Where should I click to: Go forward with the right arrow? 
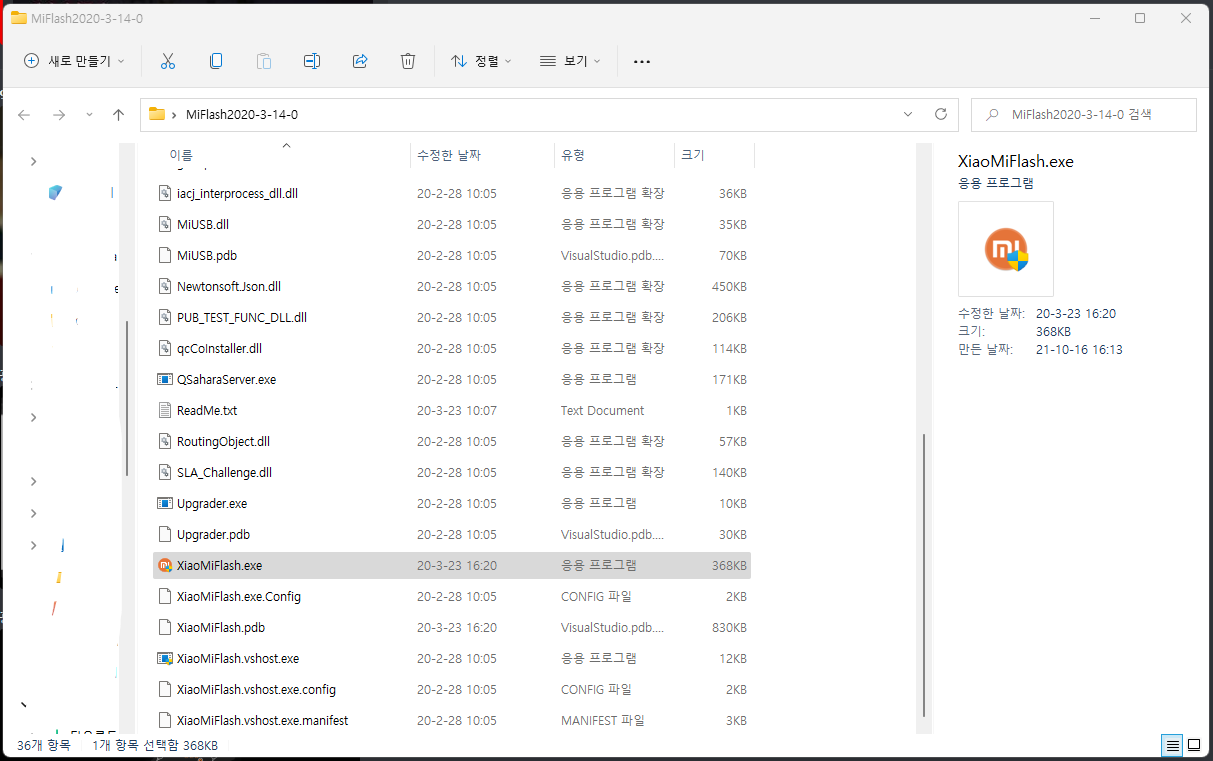point(59,115)
